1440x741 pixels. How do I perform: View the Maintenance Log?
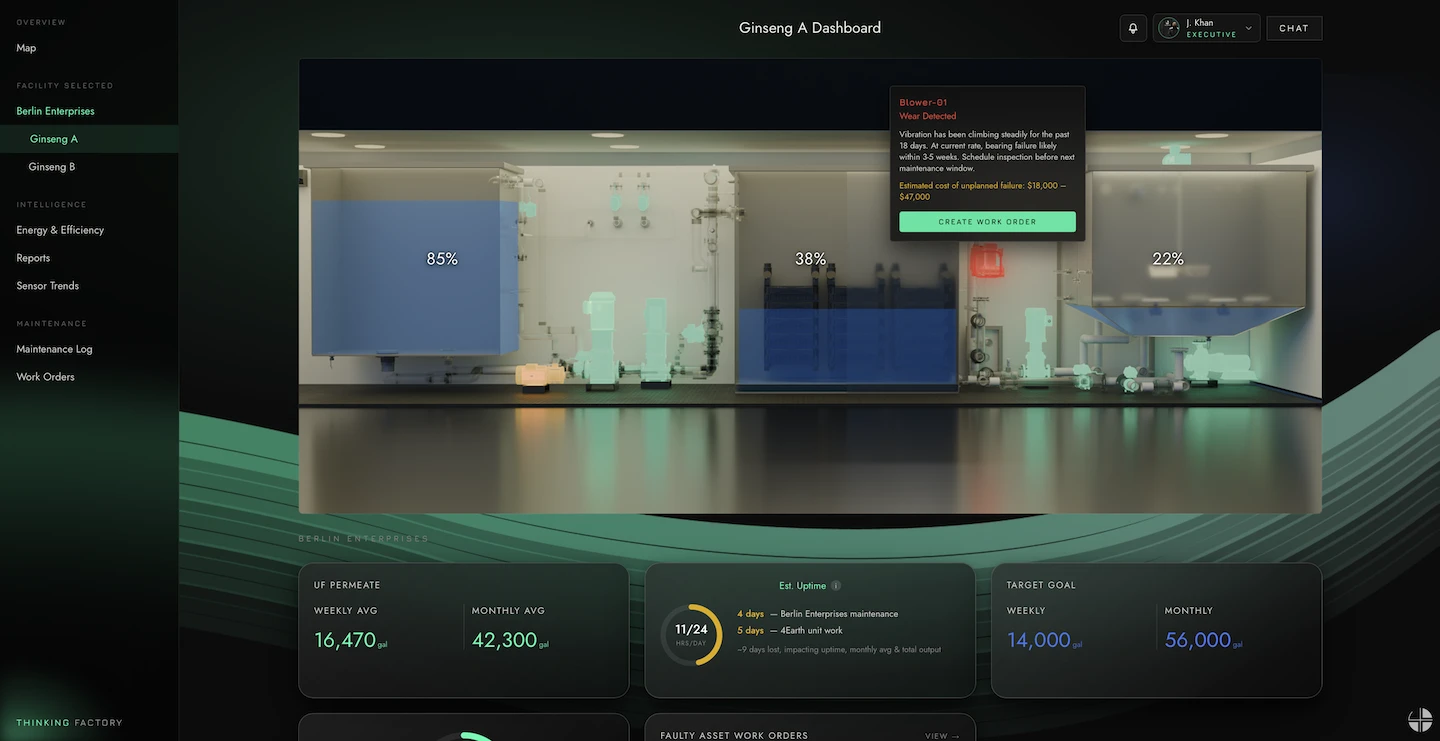pyautogui.click(x=54, y=349)
